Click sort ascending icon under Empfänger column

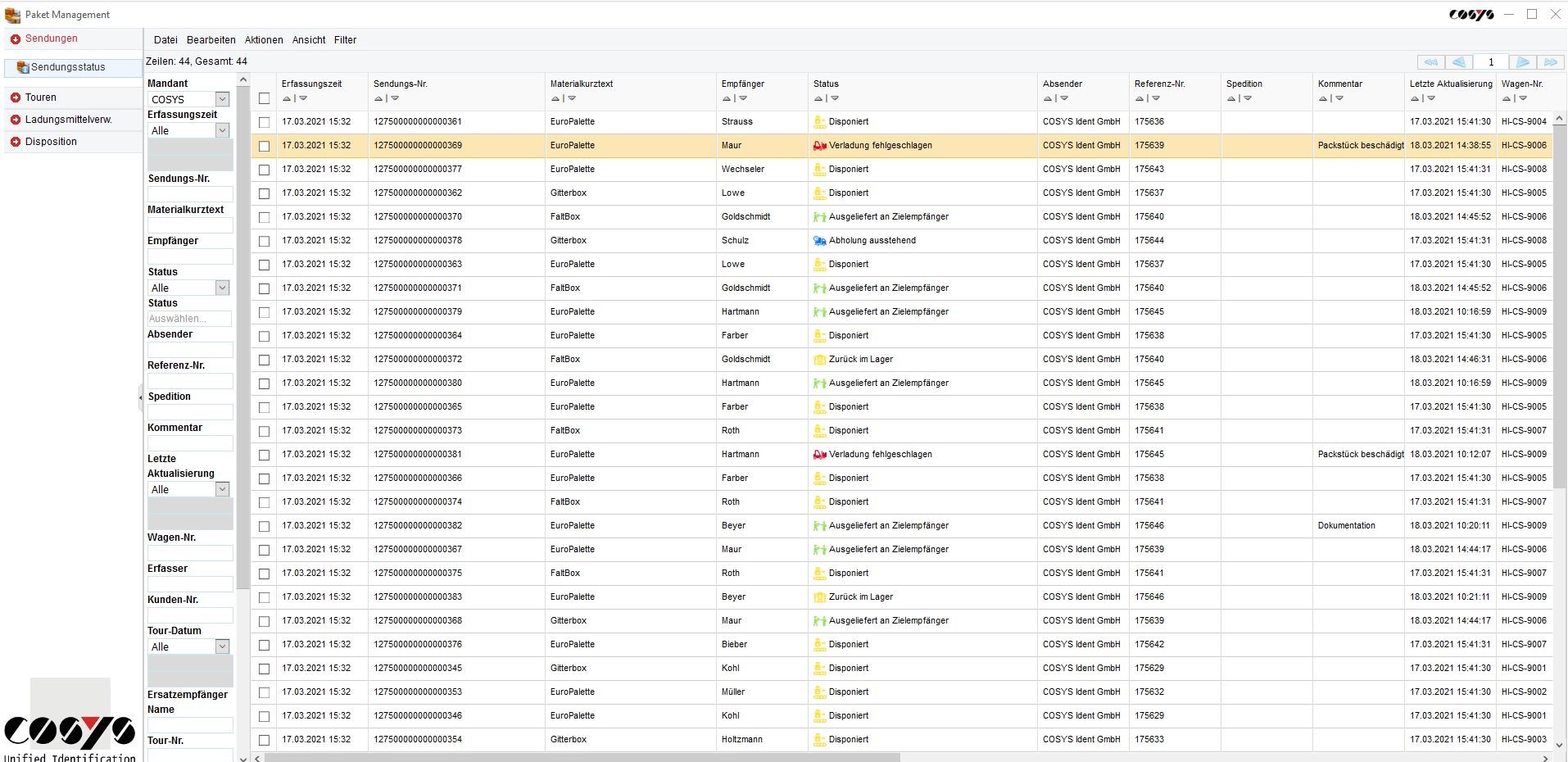click(x=727, y=98)
